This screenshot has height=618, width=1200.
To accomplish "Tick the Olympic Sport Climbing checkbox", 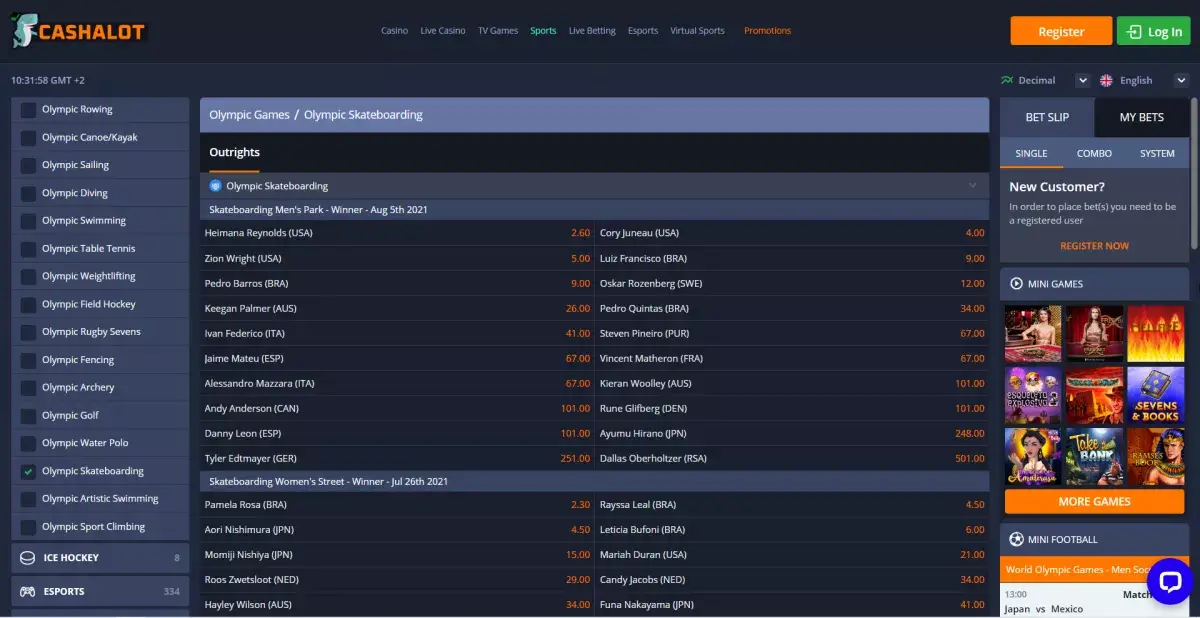I will [28, 527].
